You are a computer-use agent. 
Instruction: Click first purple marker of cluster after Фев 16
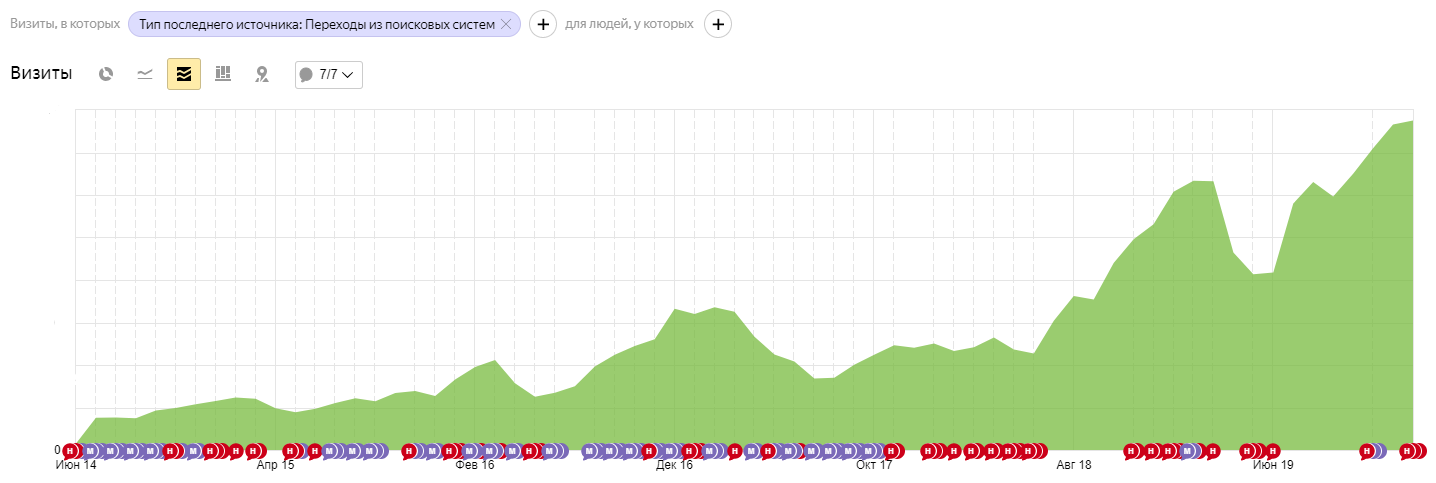tap(589, 451)
